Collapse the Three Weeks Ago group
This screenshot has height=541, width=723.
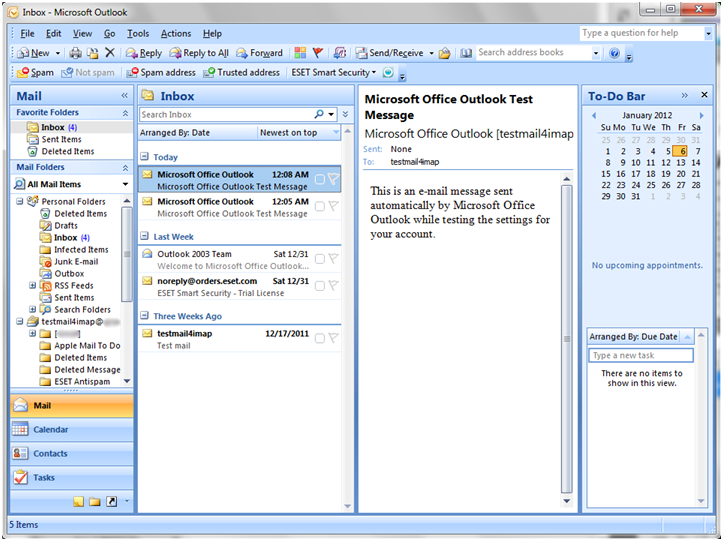pyautogui.click(x=144, y=315)
